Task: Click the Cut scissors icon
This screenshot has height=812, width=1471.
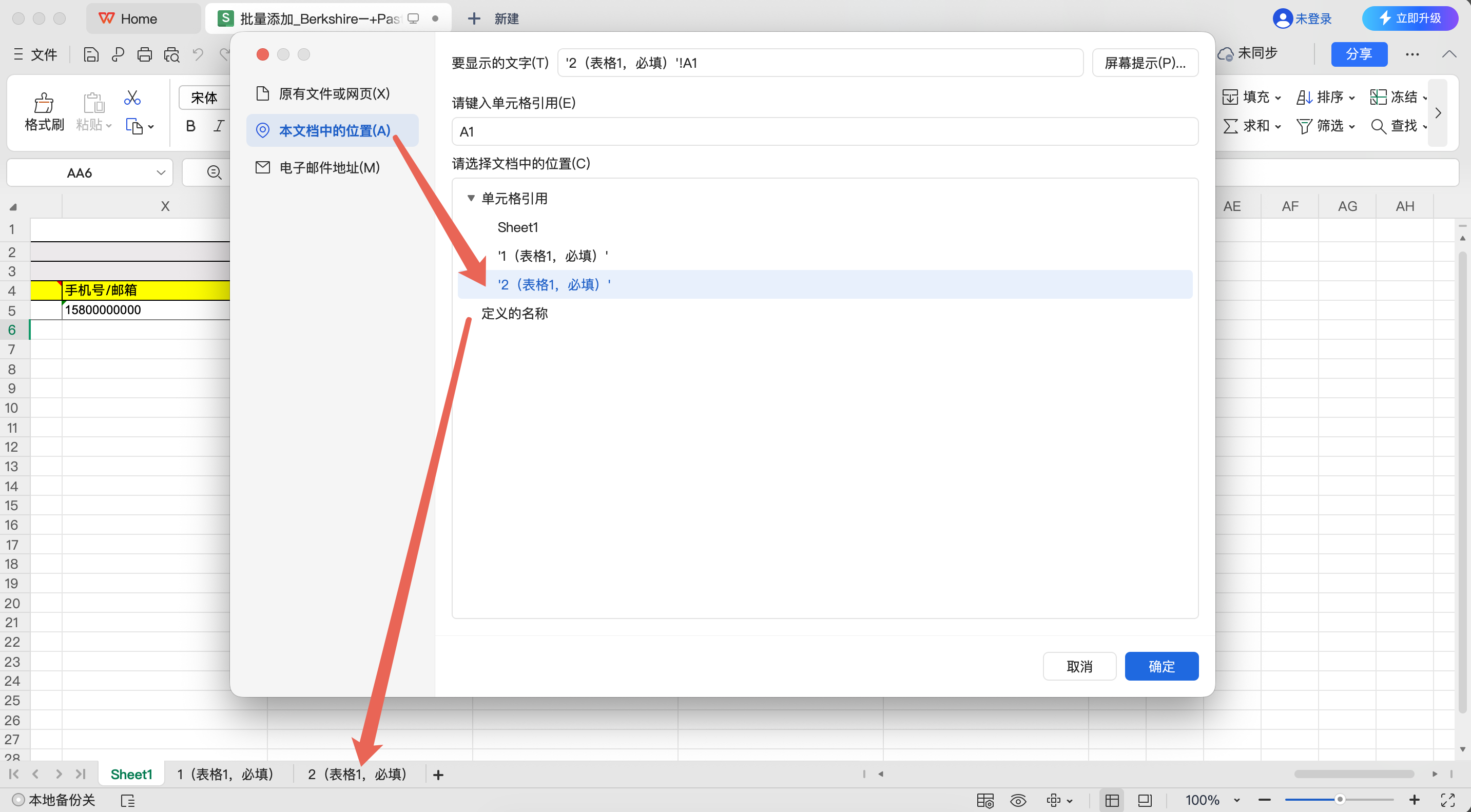Action: [132, 98]
